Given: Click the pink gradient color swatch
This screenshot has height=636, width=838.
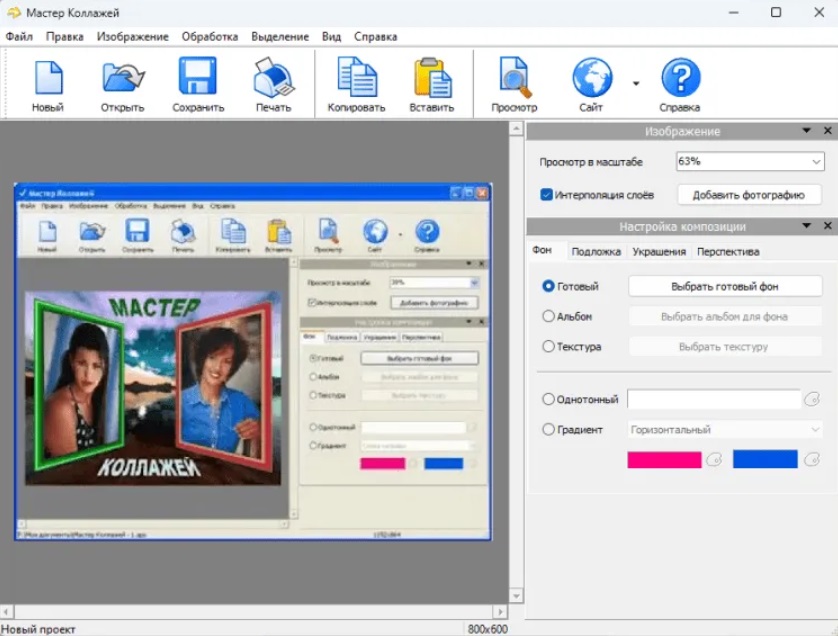Looking at the screenshot, I should (x=664, y=460).
